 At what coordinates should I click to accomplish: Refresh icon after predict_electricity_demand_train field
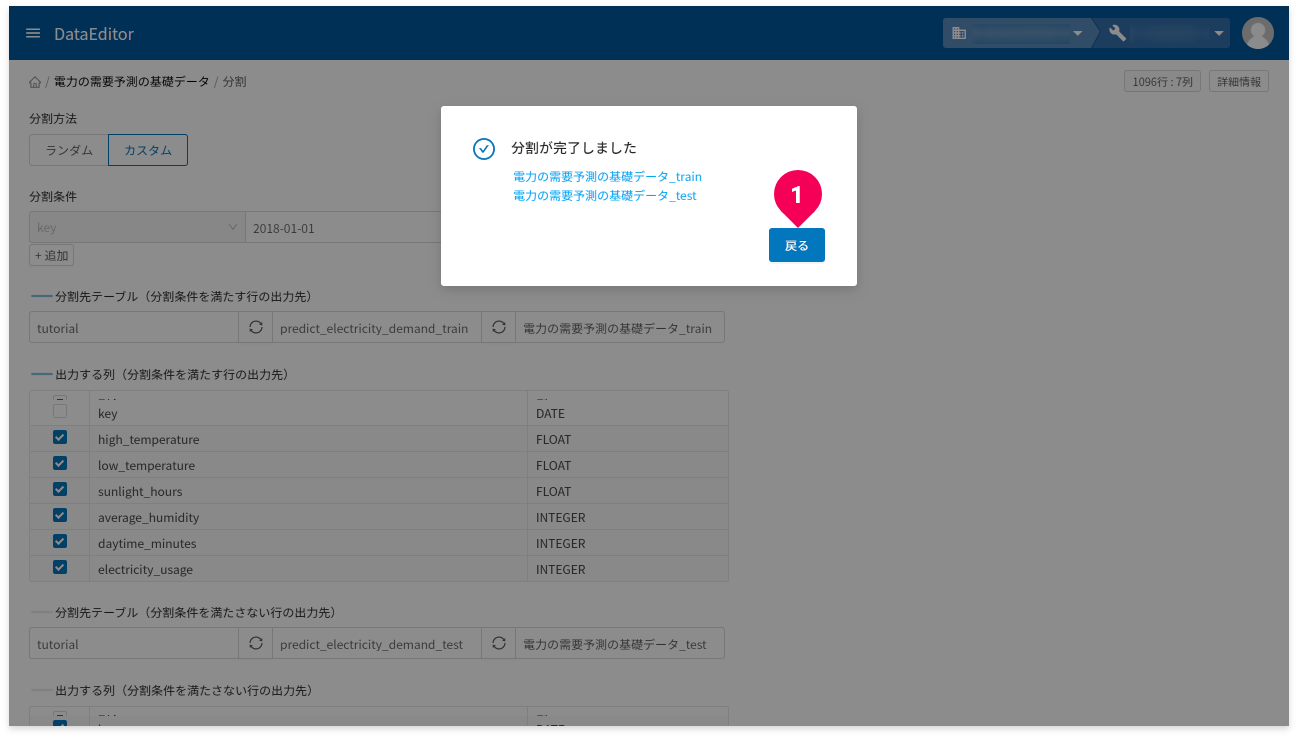(x=498, y=328)
